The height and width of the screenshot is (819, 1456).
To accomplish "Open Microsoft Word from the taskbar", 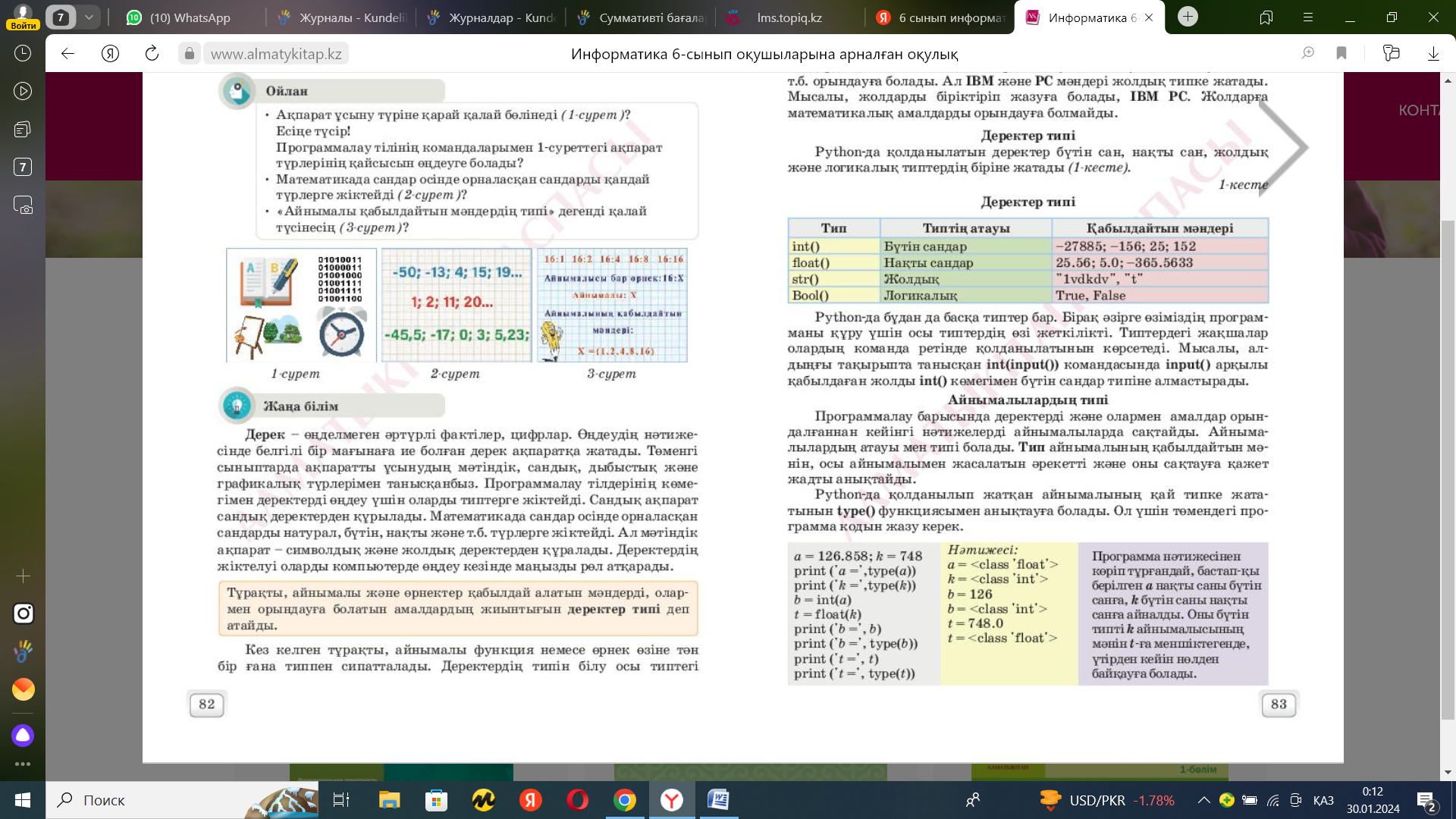I will pos(717,800).
